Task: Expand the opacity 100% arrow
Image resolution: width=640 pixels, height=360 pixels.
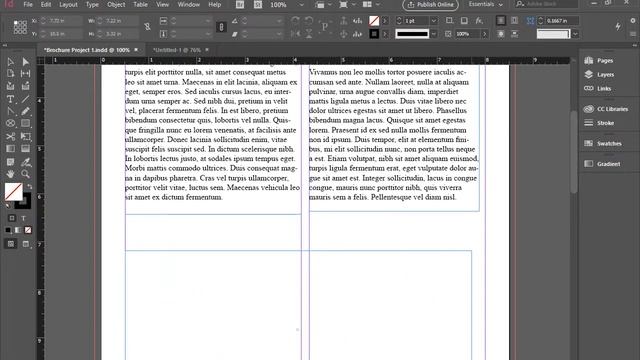Action: [x=484, y=34]
